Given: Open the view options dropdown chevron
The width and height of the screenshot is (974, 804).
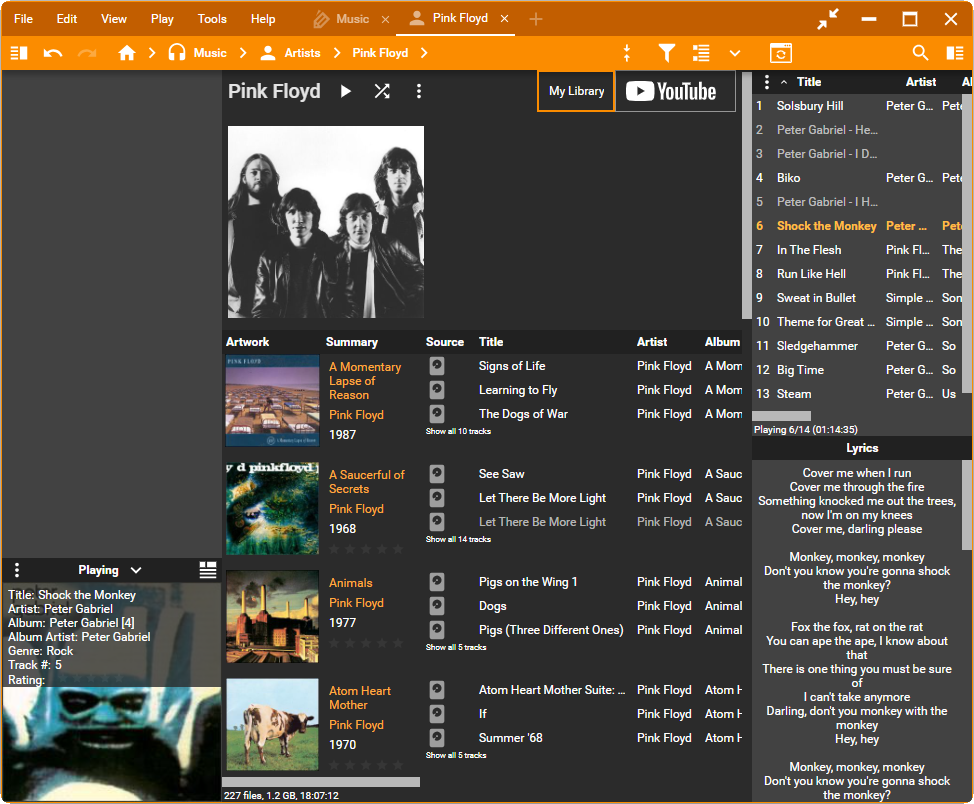Looking at the screenshot, I should (x=735, y=53).
